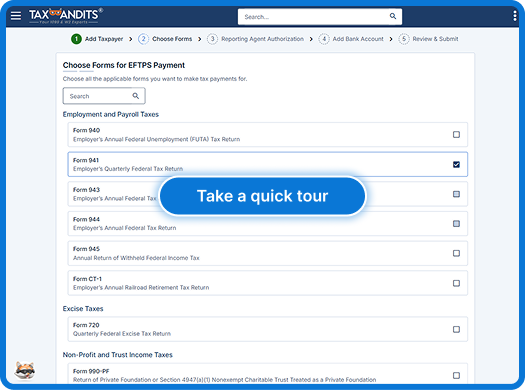Click "Quarterly Federal Excise Tax Return" description
The image size is (525, 390).
pyautogui.click(x=122, y=334)
